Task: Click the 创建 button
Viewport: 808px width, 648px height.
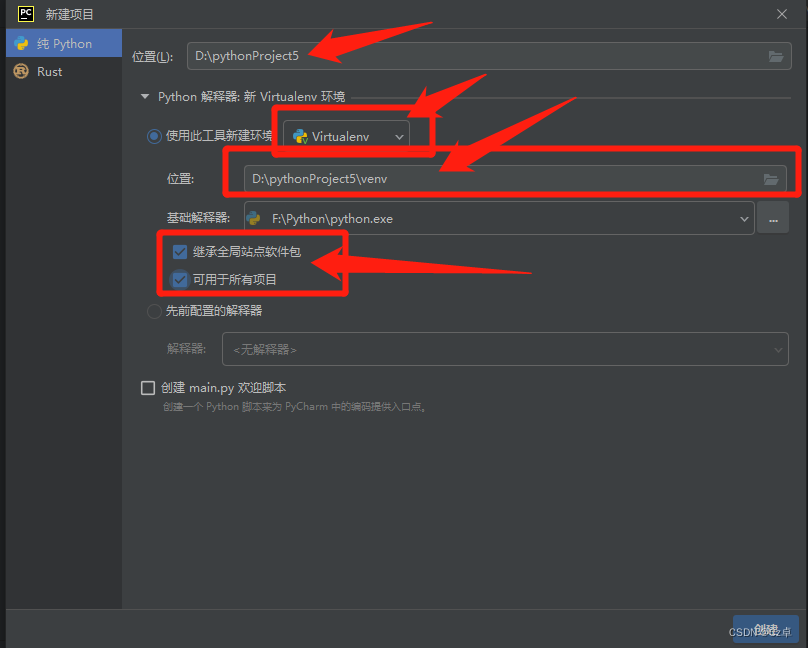Action: point(766,629)
